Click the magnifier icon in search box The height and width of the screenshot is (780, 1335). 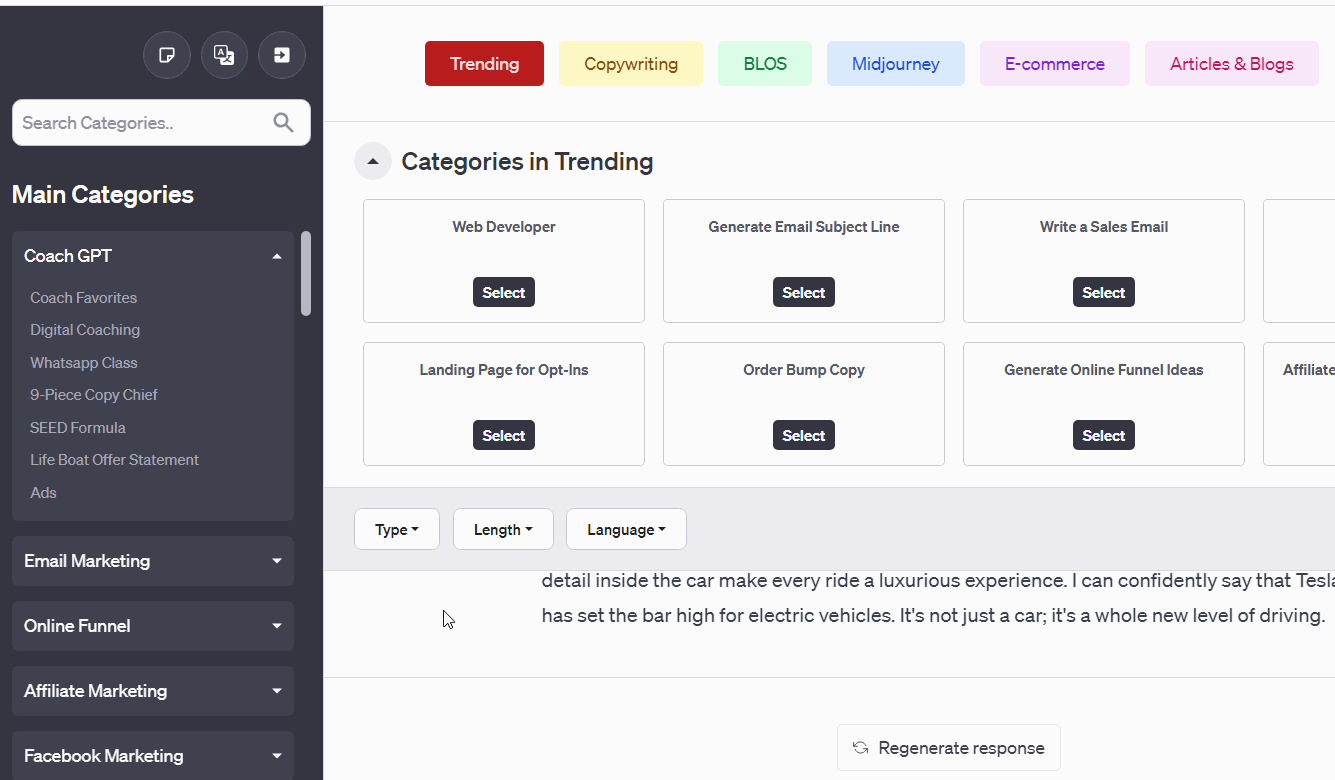pyautogui.click(x=284, y=123)
